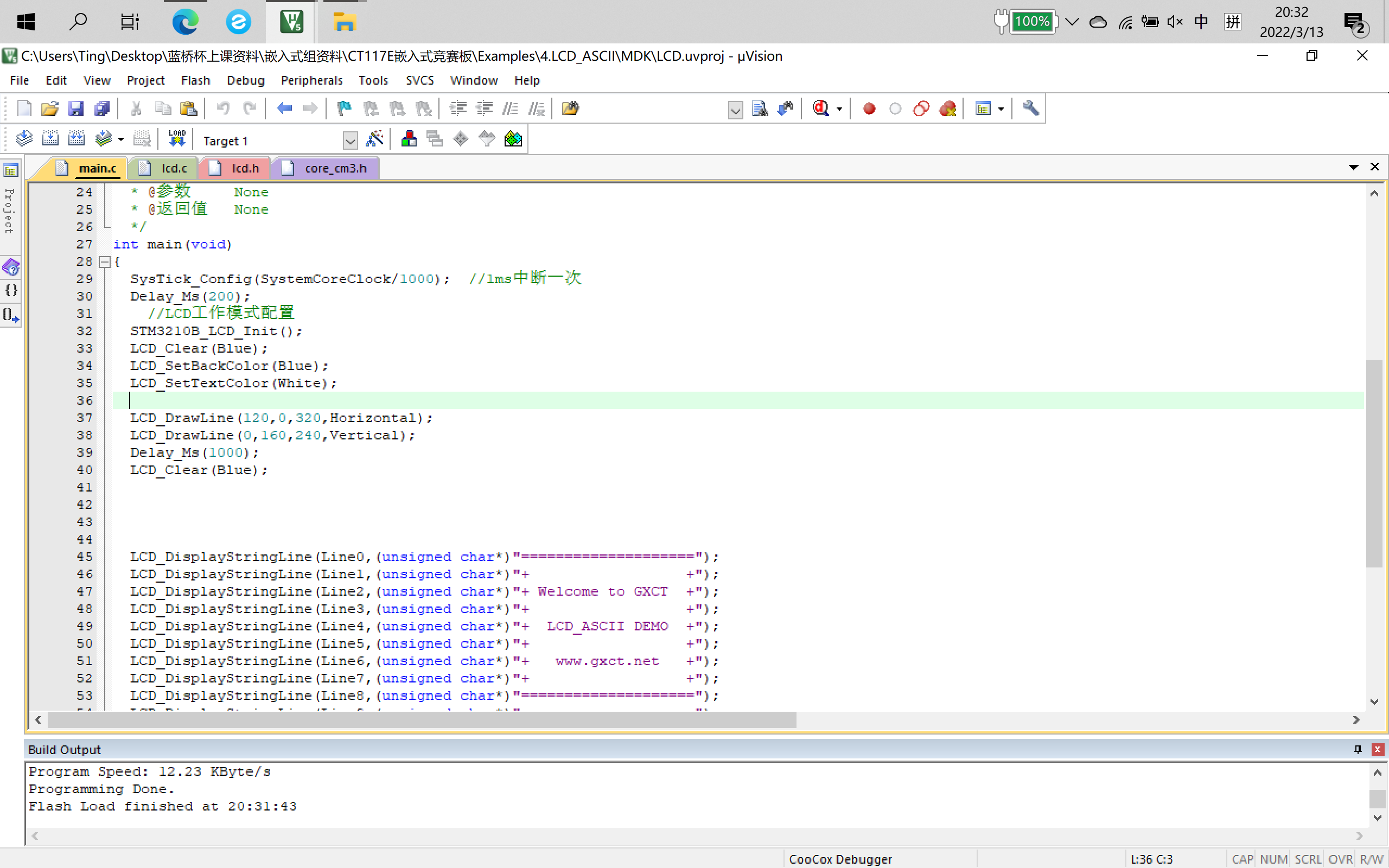Viewport: 1389px width, 868px height.
Task: Click Start/Stop Debug Session icon
Action: [x=821, y=108]
